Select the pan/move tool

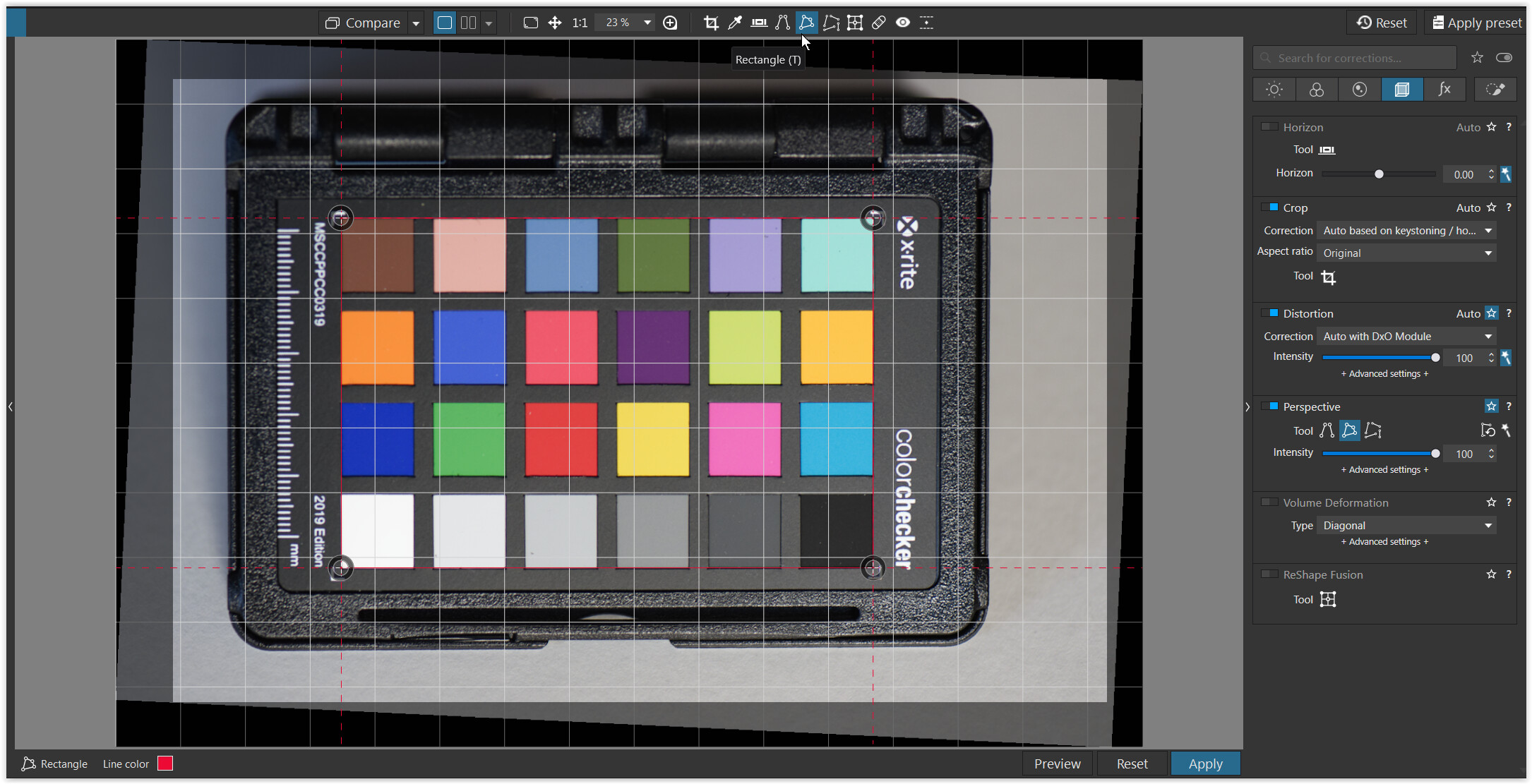[555, 23]
